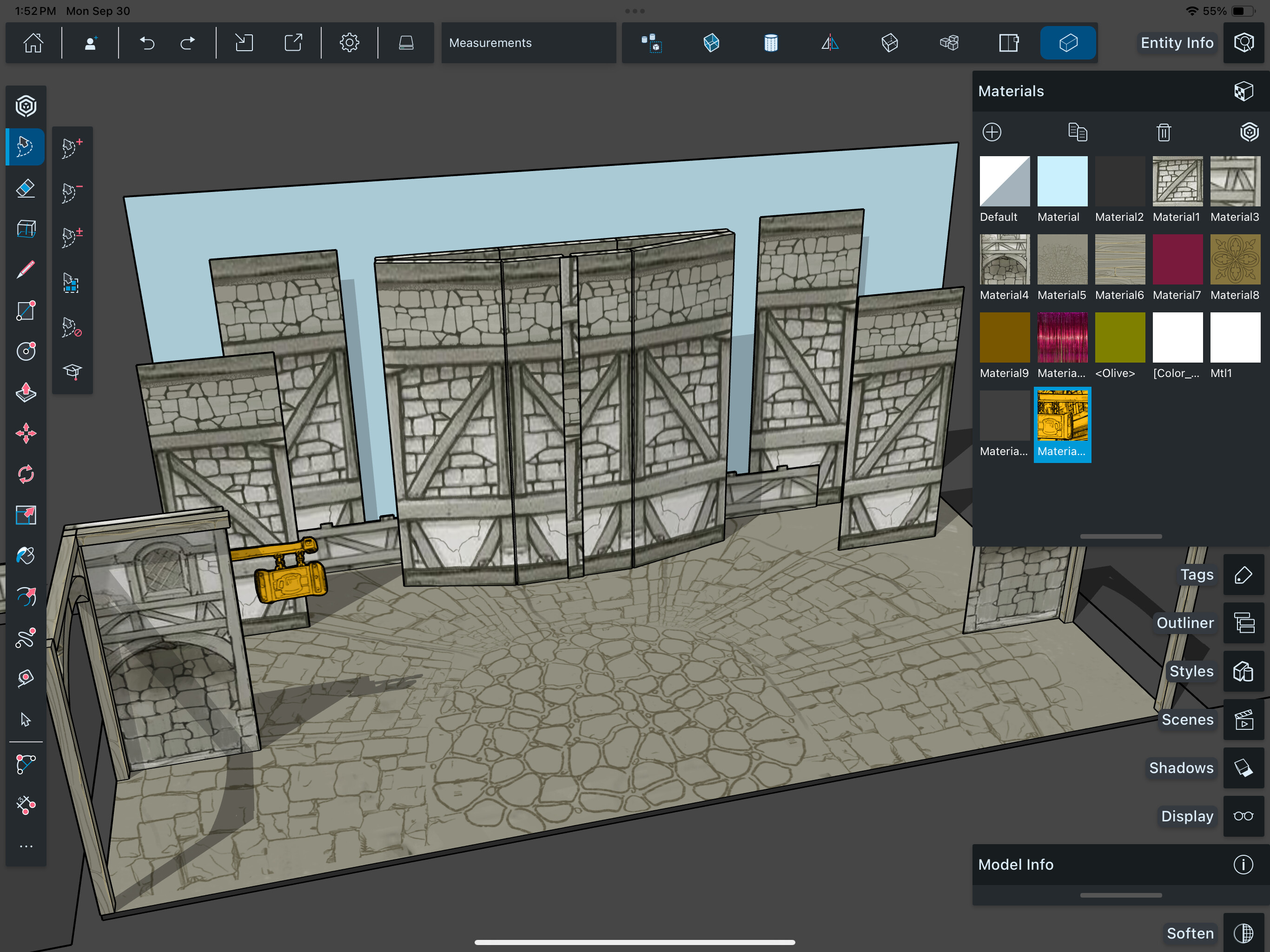
Task: Choose the Push/Pull tool
Action: tap(26, 393)
